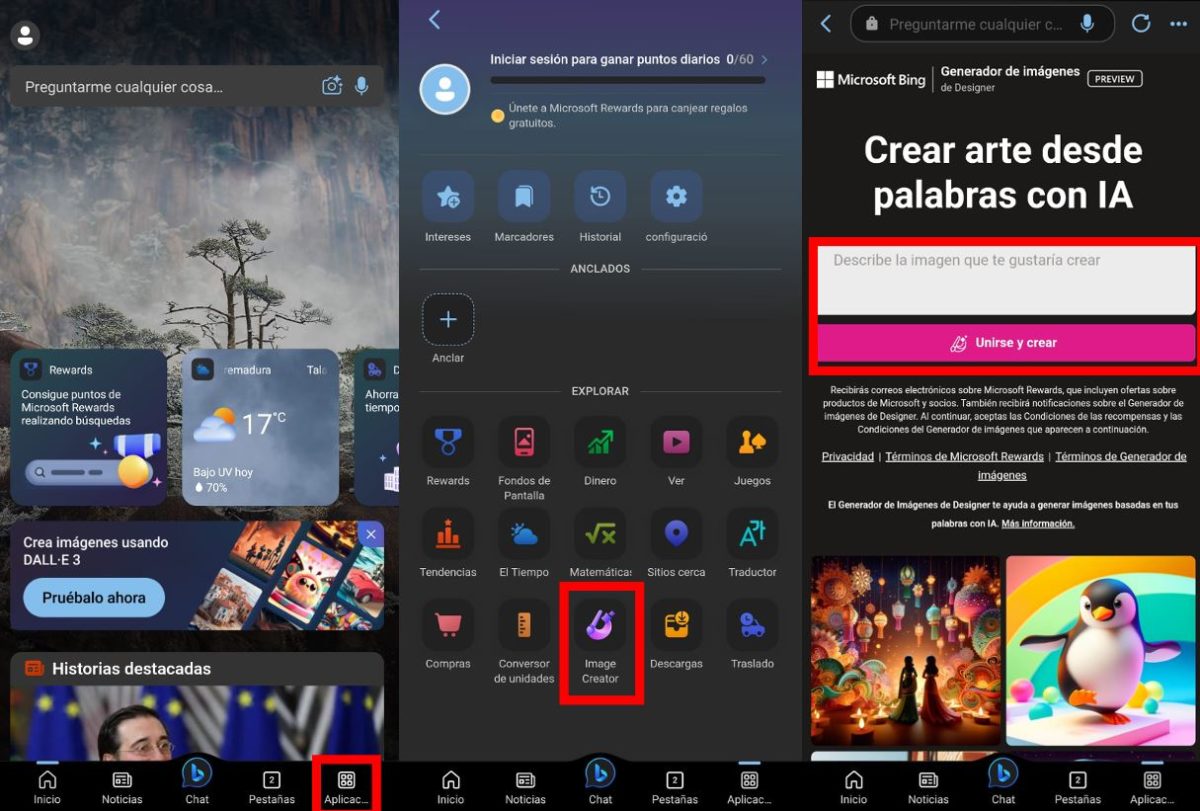This screenshot has width=1200, height=811.
Task: Open the Descargas app
Action: (x=676, y=634)
